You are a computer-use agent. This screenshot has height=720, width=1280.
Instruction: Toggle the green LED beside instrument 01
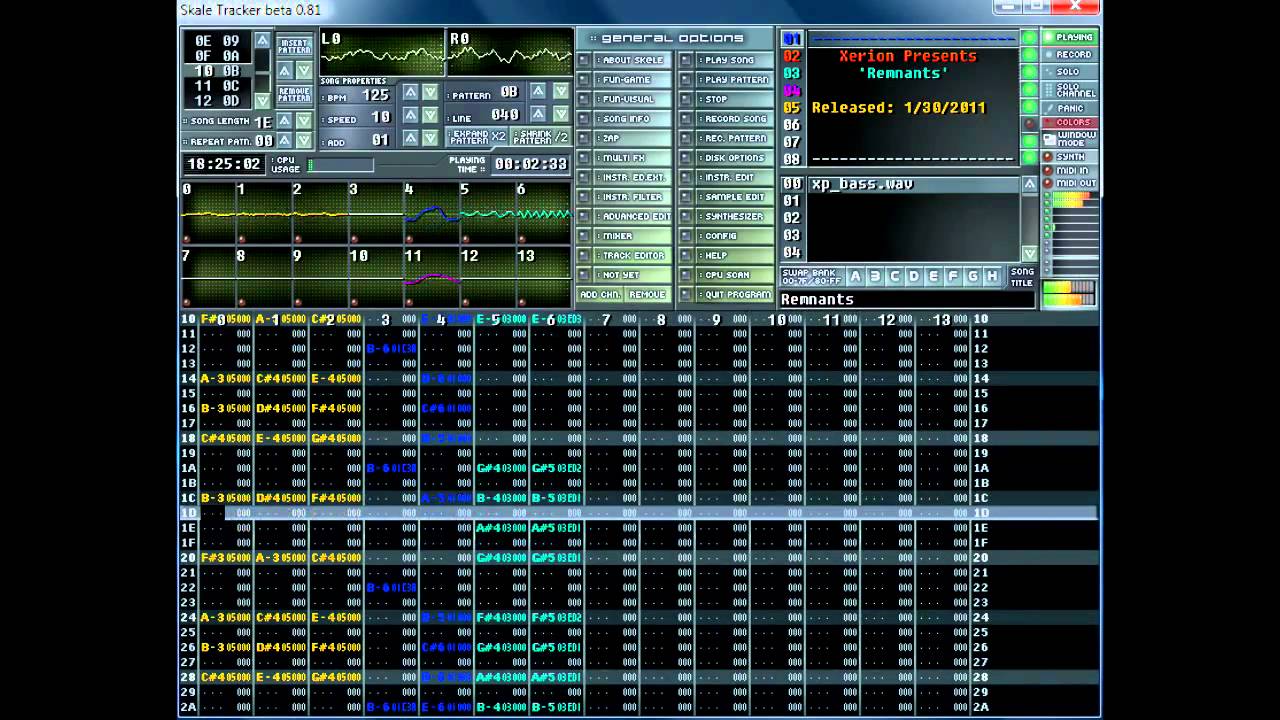pos(1028,38)
